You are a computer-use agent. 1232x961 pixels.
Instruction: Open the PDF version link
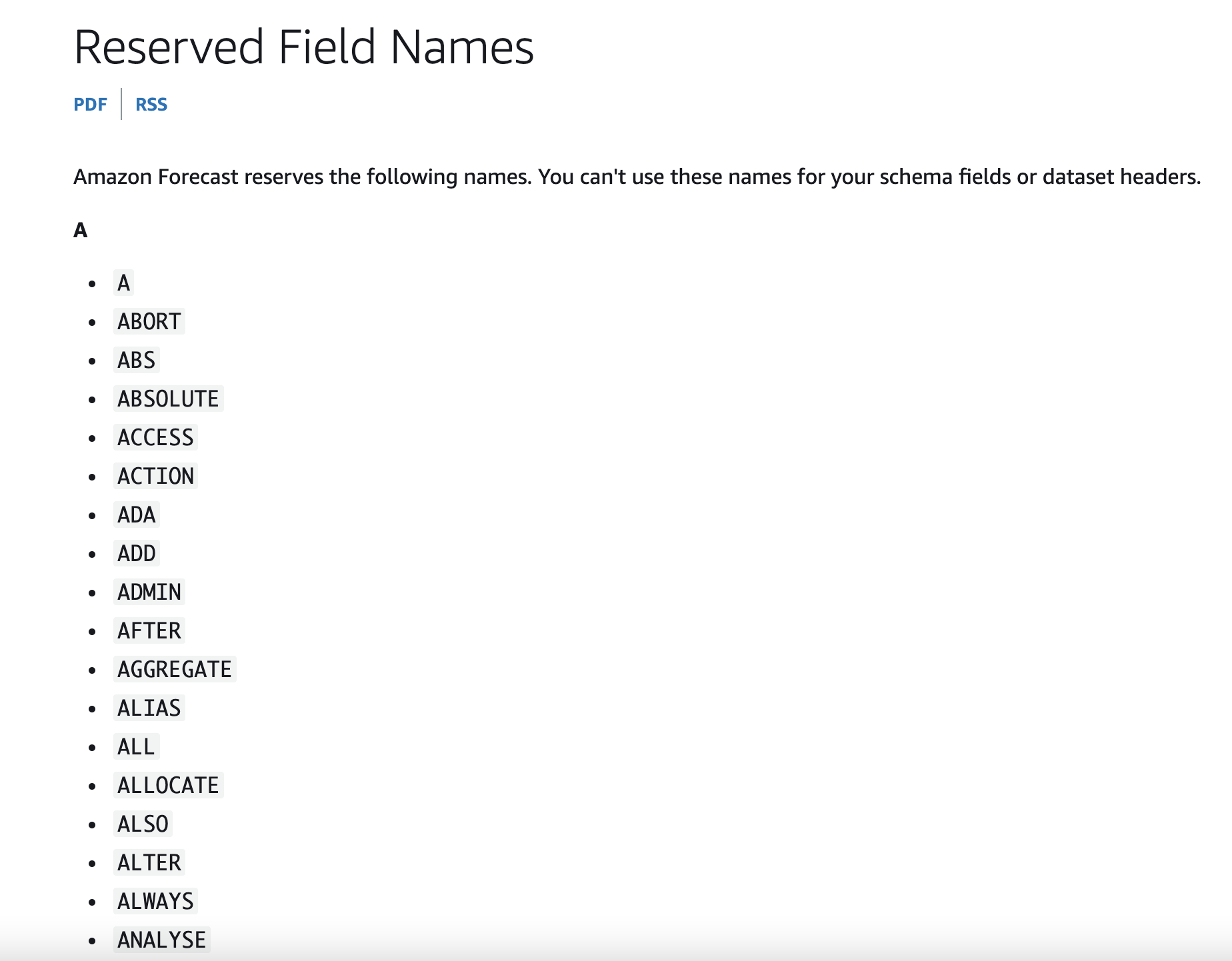(90, 105)
